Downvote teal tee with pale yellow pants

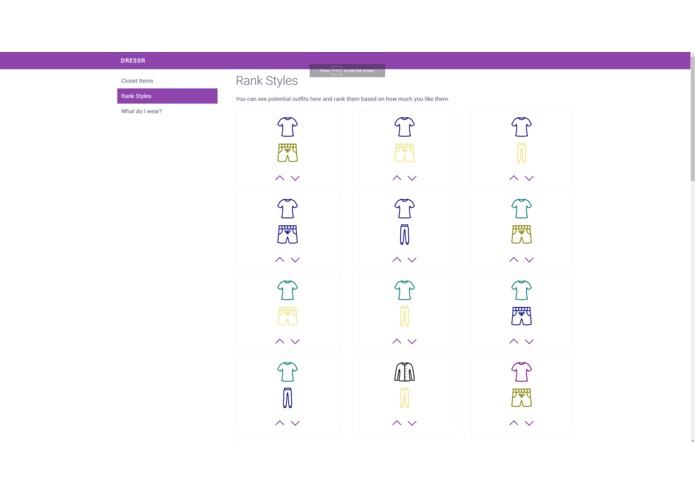(412, 341)
